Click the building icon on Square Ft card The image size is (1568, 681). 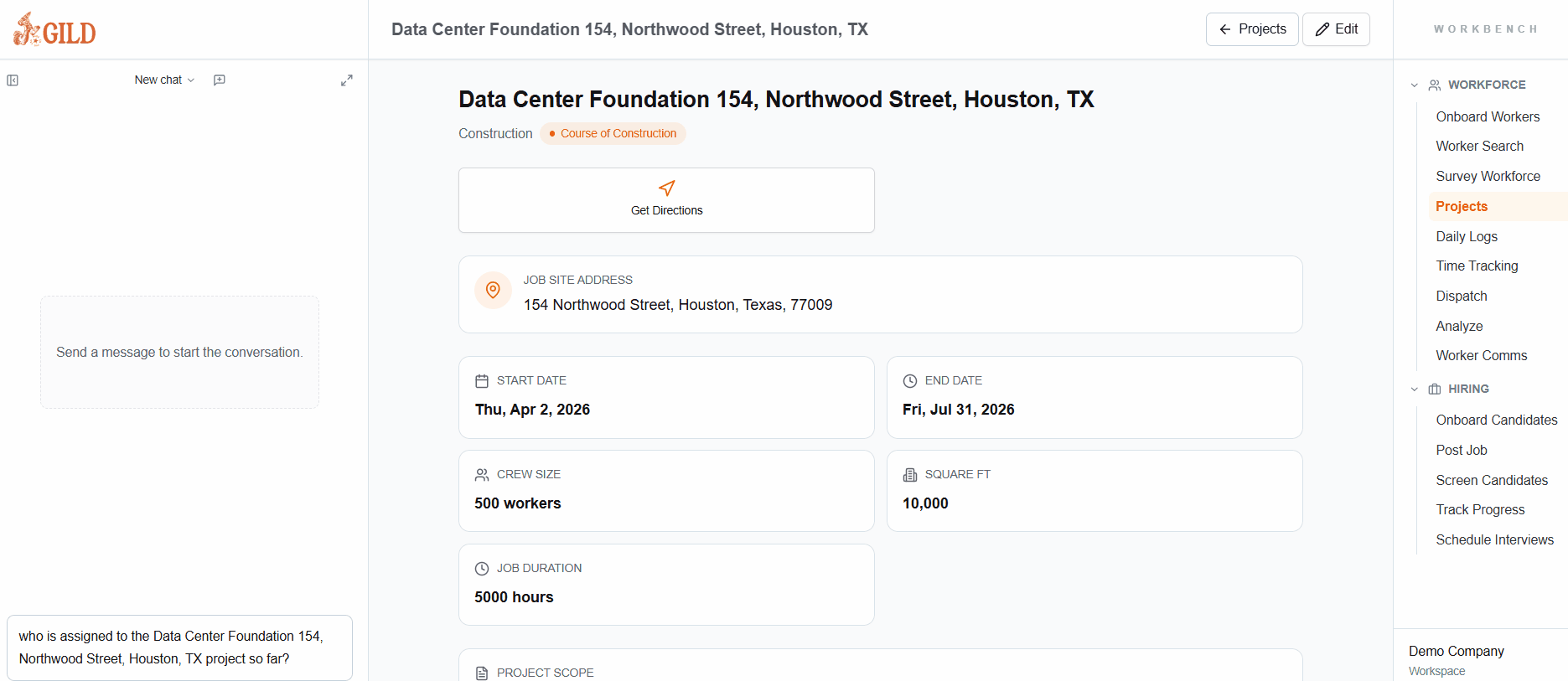tap(910, 474)
